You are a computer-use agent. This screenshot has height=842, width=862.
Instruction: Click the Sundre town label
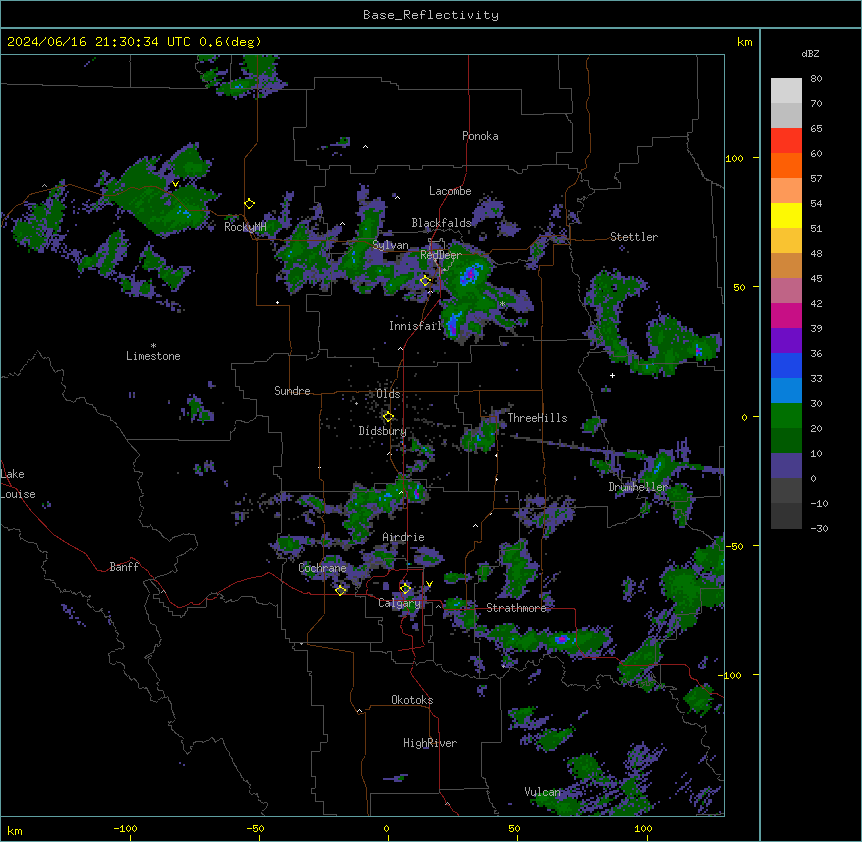pos(292,391)
